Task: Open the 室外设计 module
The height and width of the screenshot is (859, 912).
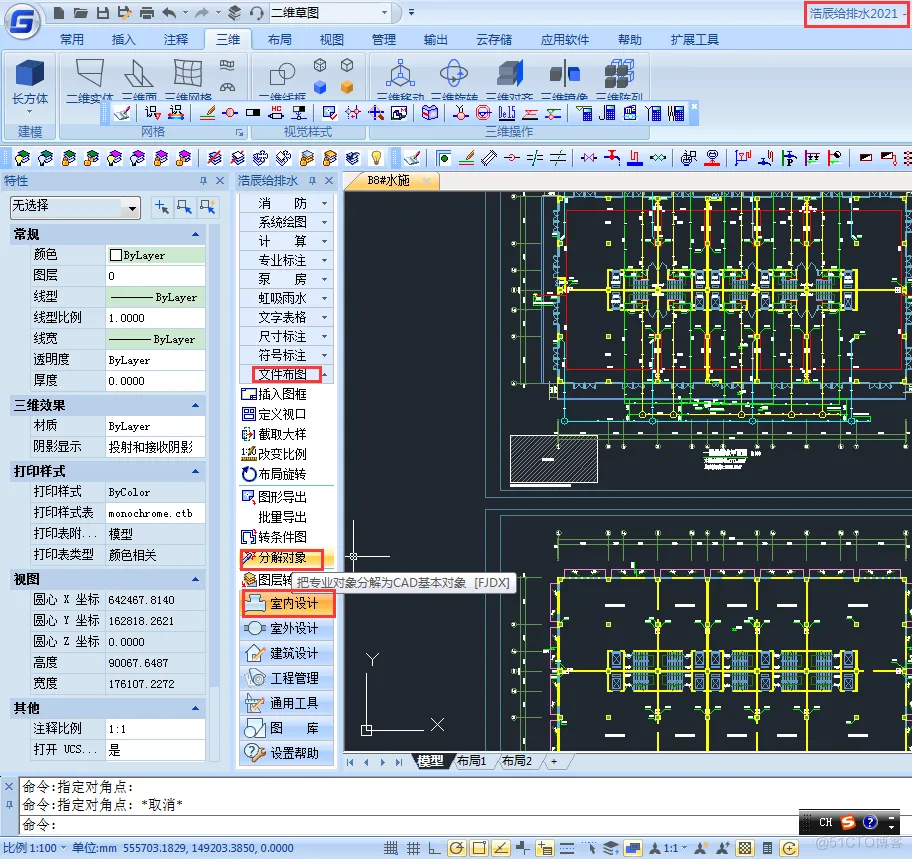Action: pos(287,628)
